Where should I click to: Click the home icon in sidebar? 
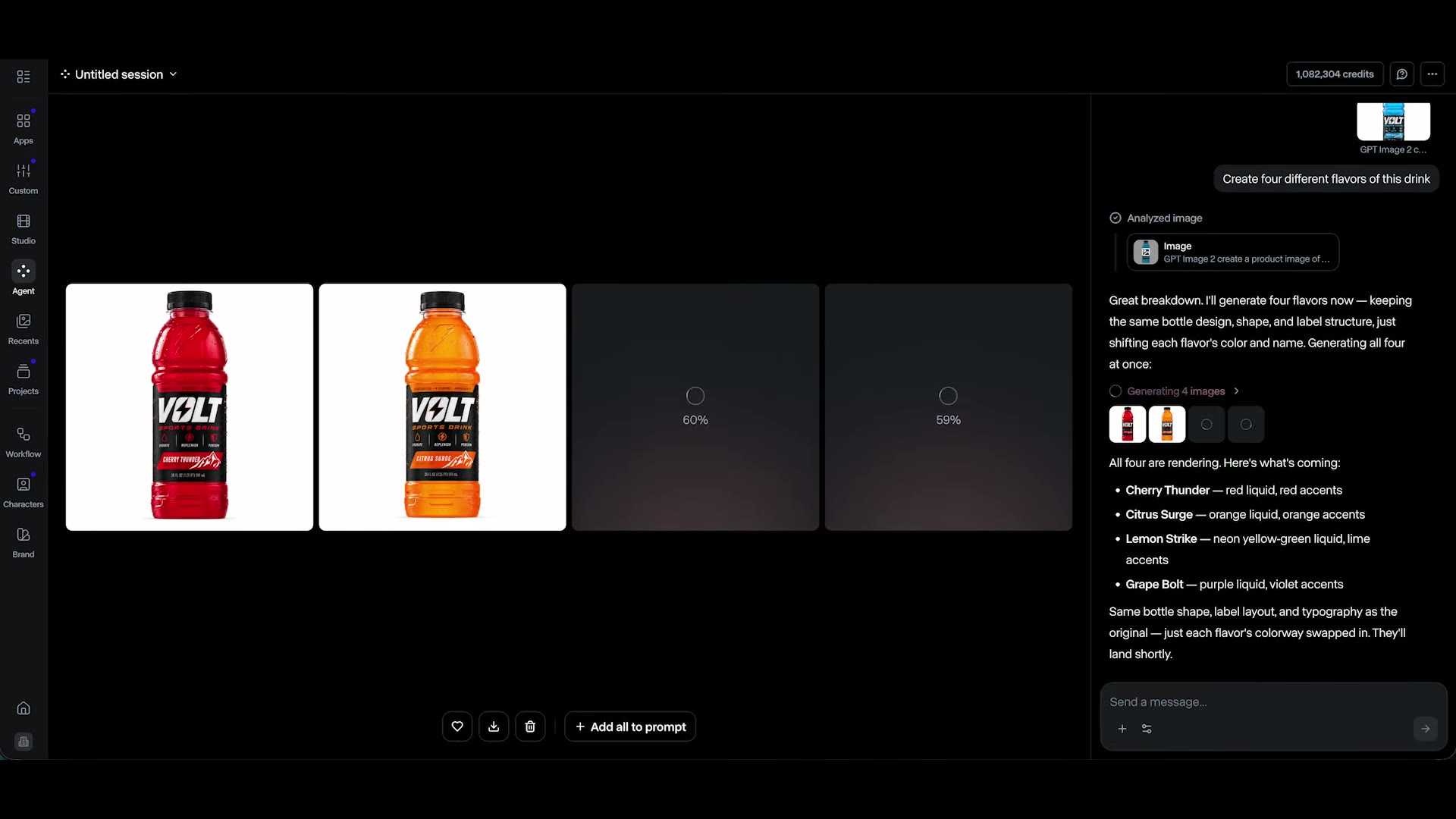click(24, 708)
